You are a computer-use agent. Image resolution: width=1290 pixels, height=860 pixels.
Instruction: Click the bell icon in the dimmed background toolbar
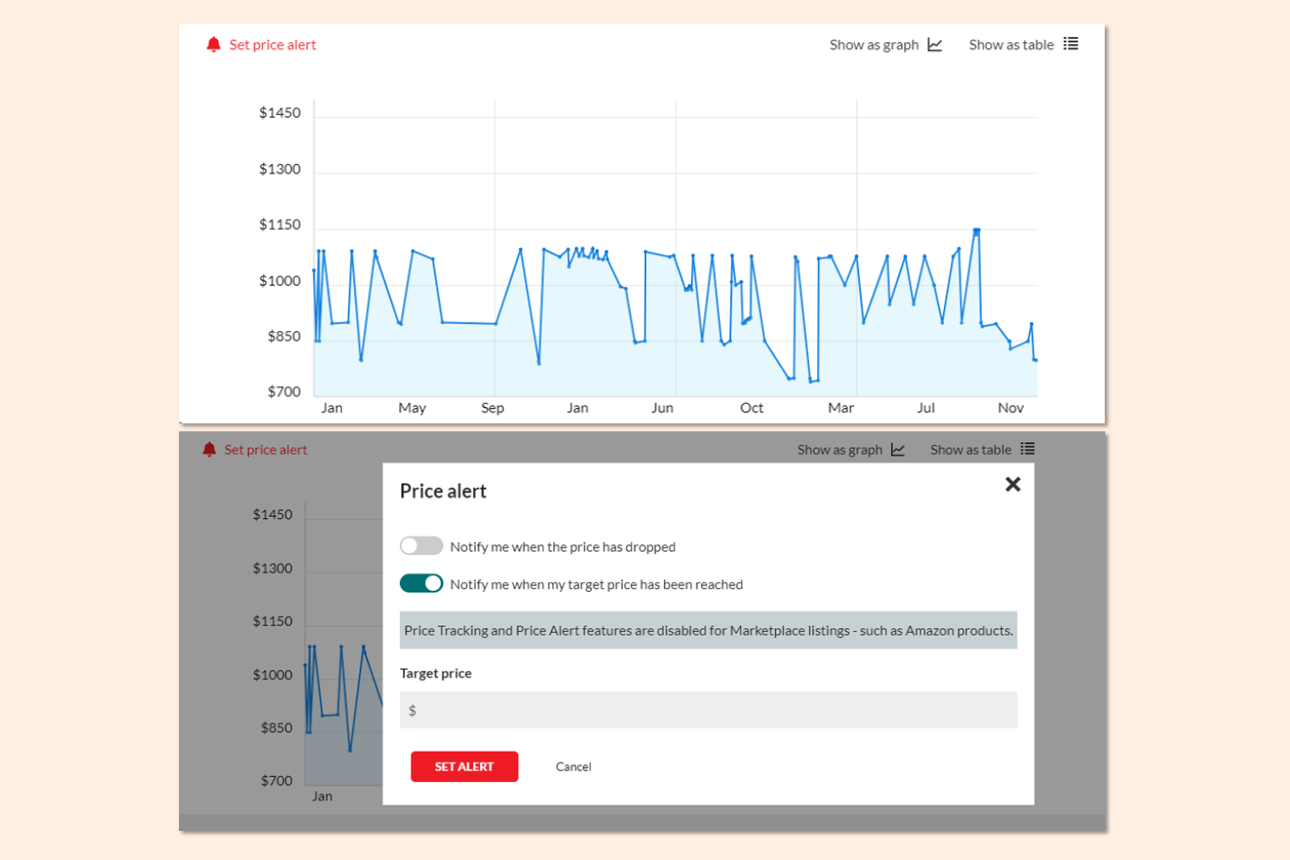coord(209,449)
